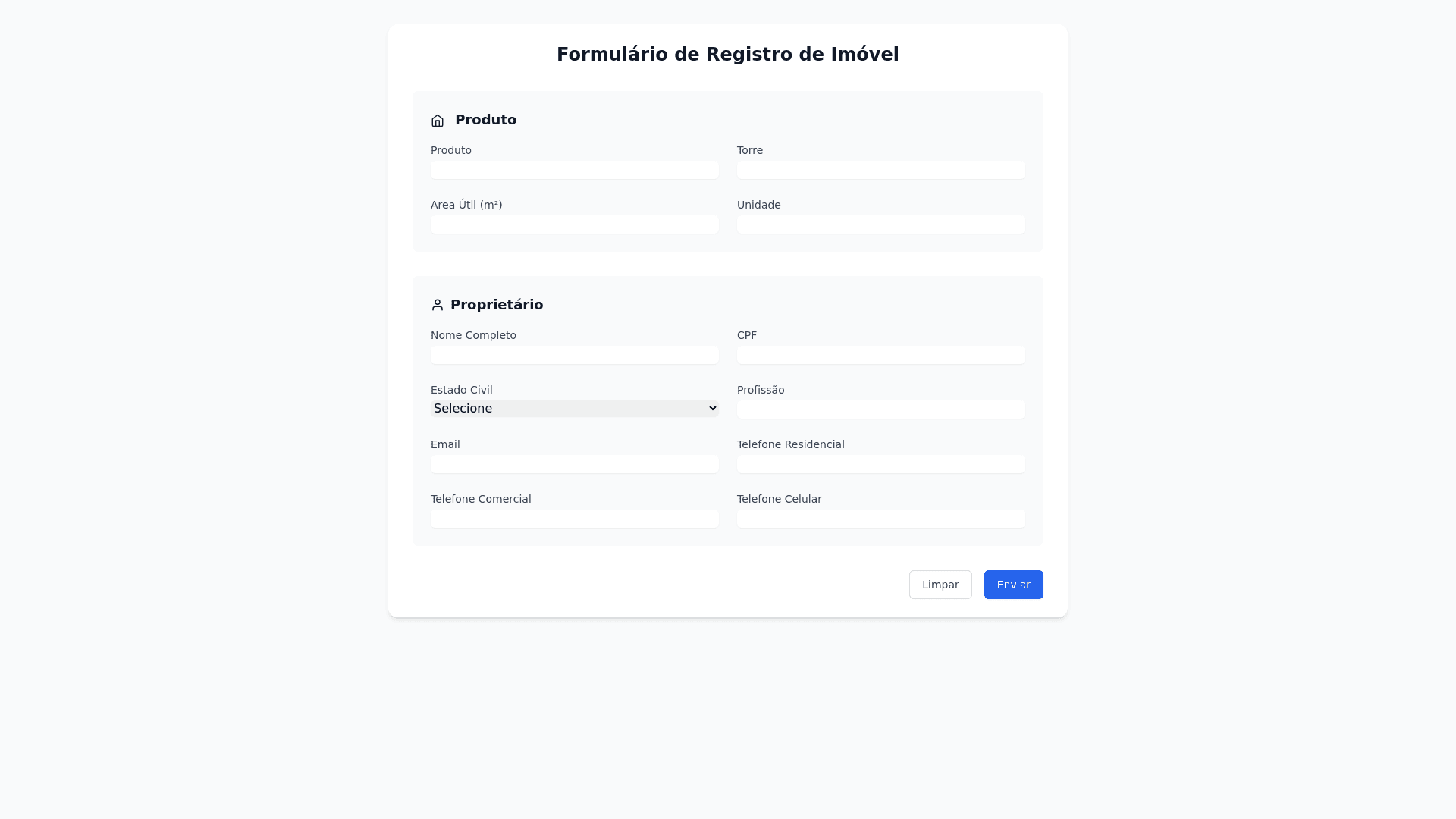Open the Estado Civil dropdown
Viewport: 1456px width, 819px height.
pyautogui.click(x=574, y=409)
